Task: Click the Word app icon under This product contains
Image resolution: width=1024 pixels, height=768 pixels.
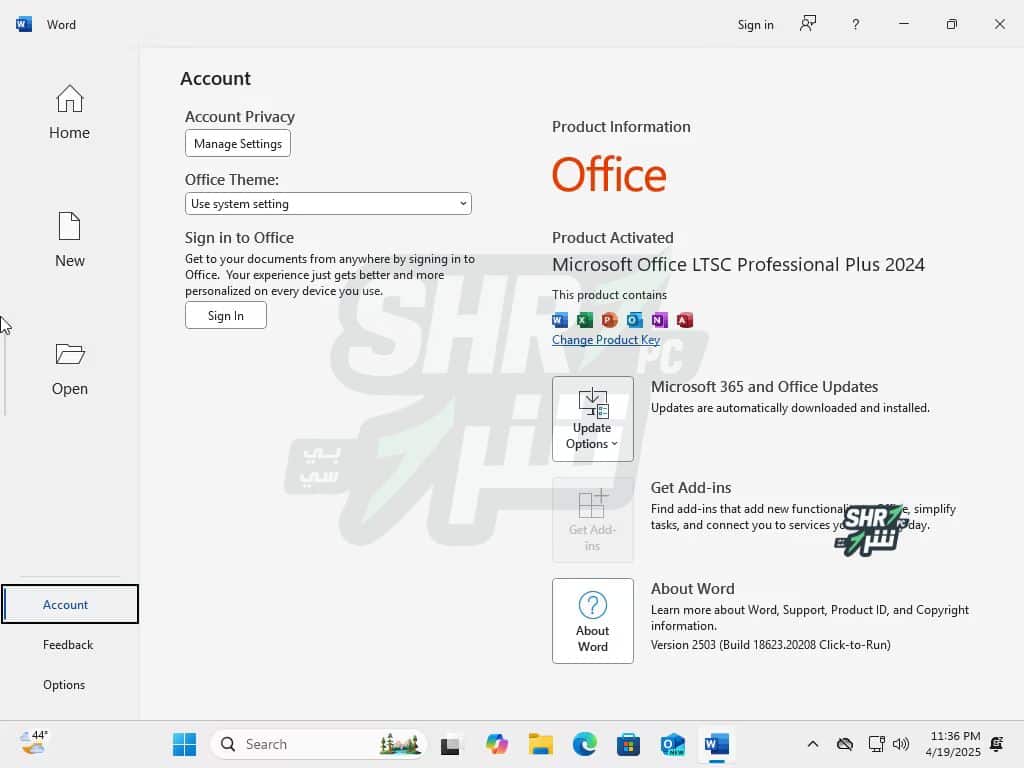Action: pos(560,320)
